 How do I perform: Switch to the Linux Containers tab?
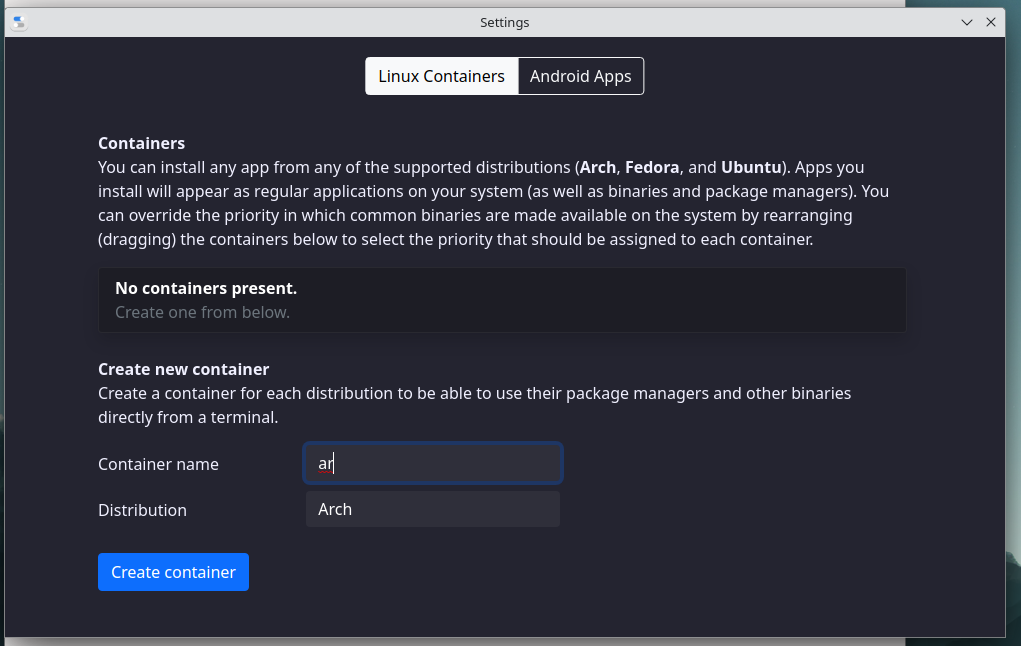(441, 76)
